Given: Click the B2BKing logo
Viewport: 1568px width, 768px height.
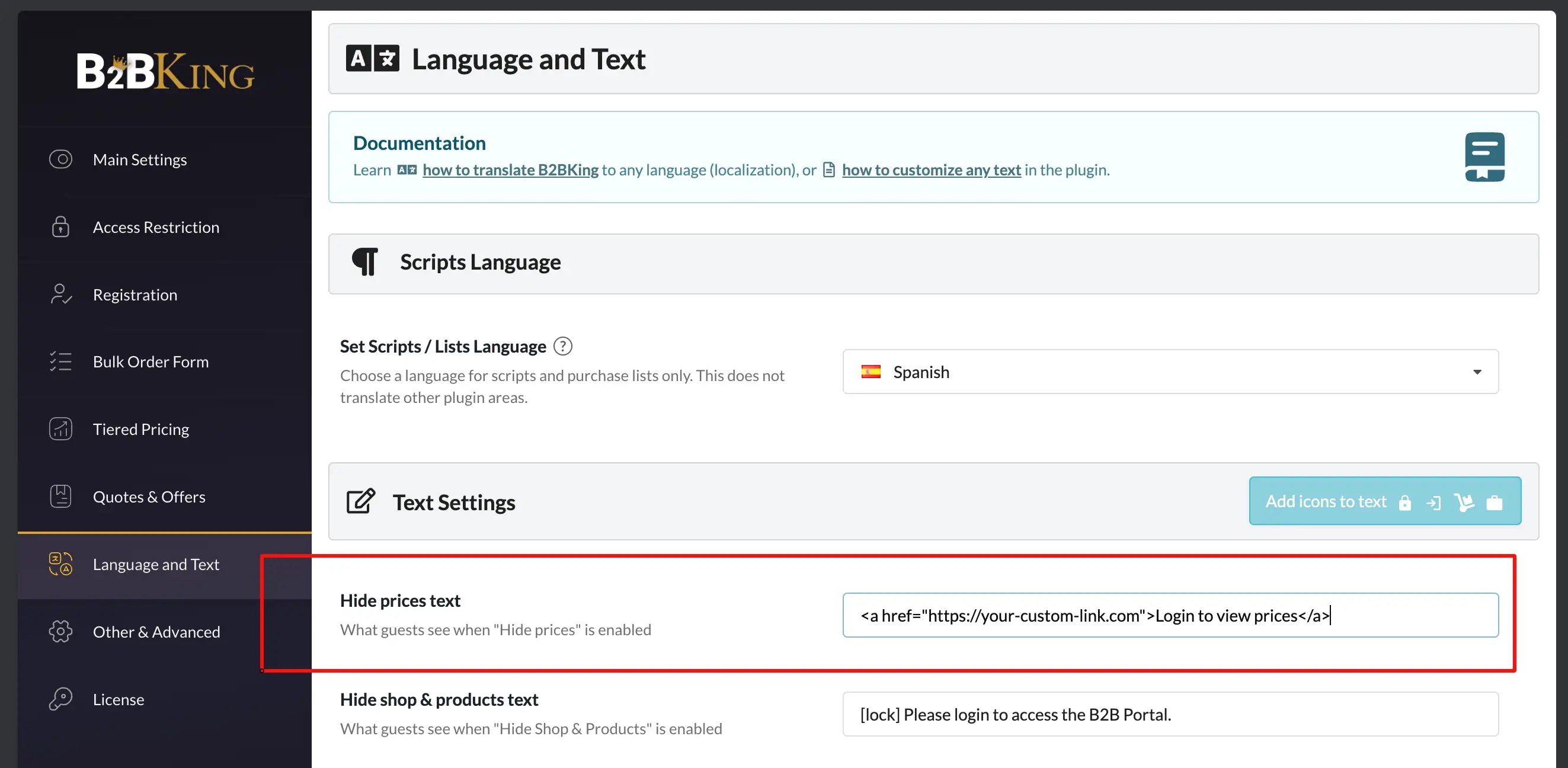Looking at the screenshot, I should (165, 72).
